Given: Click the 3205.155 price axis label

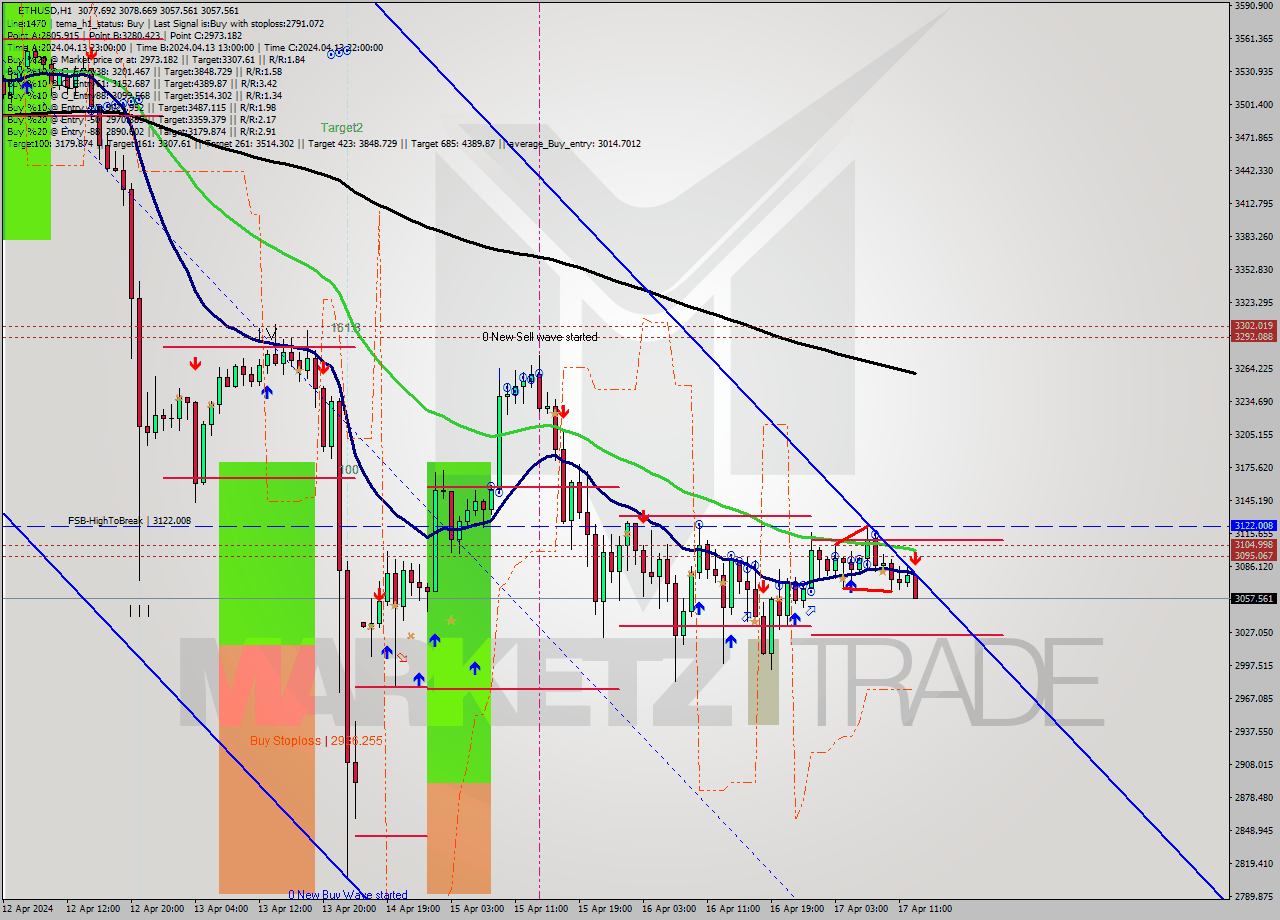Looking at the screenshot, I should tap(1254, 435).
